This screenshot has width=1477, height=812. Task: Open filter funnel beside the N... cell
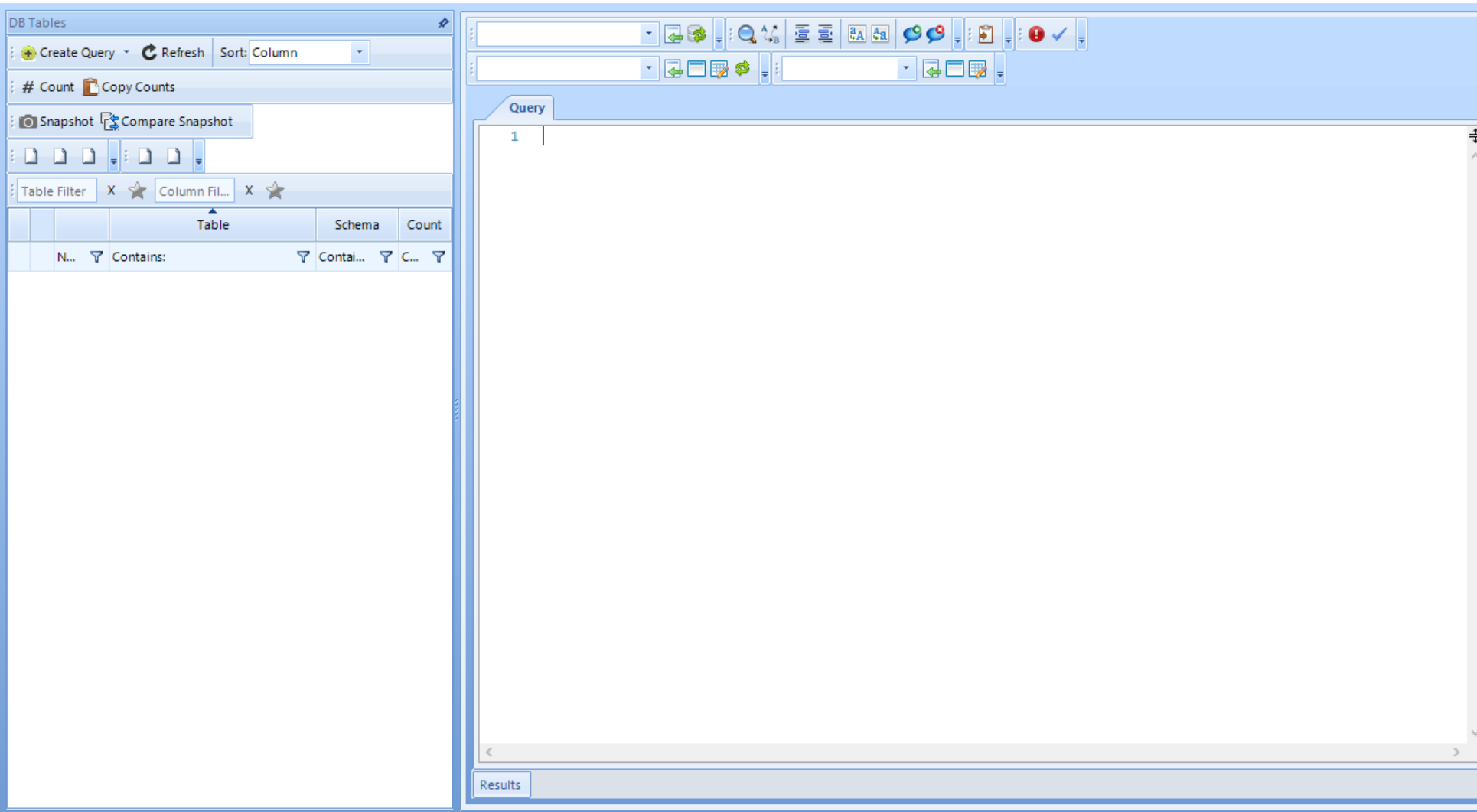96,256
